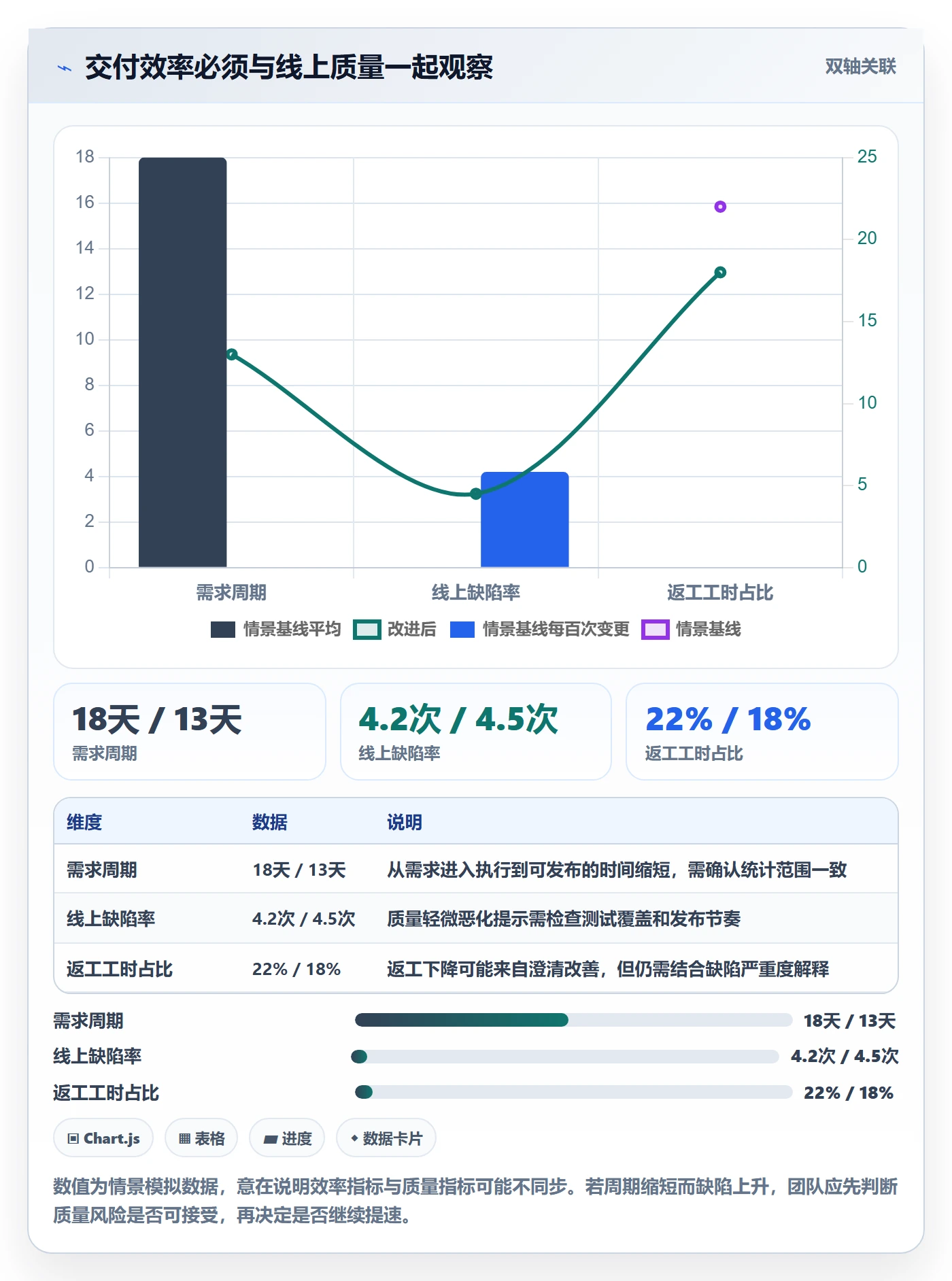Click the 返工工时占比 x-axis label
Screen dimensions: 952x1281
720,593
